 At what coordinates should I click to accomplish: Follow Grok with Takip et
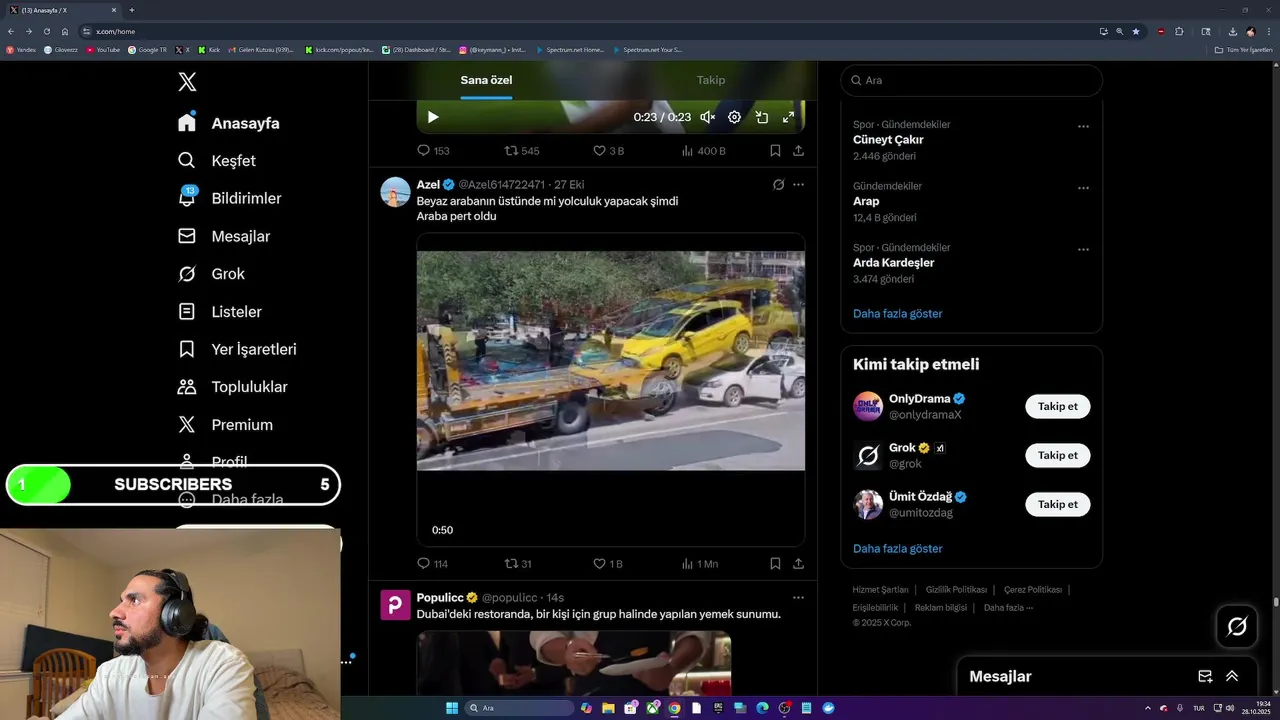tap(1057, 456)
